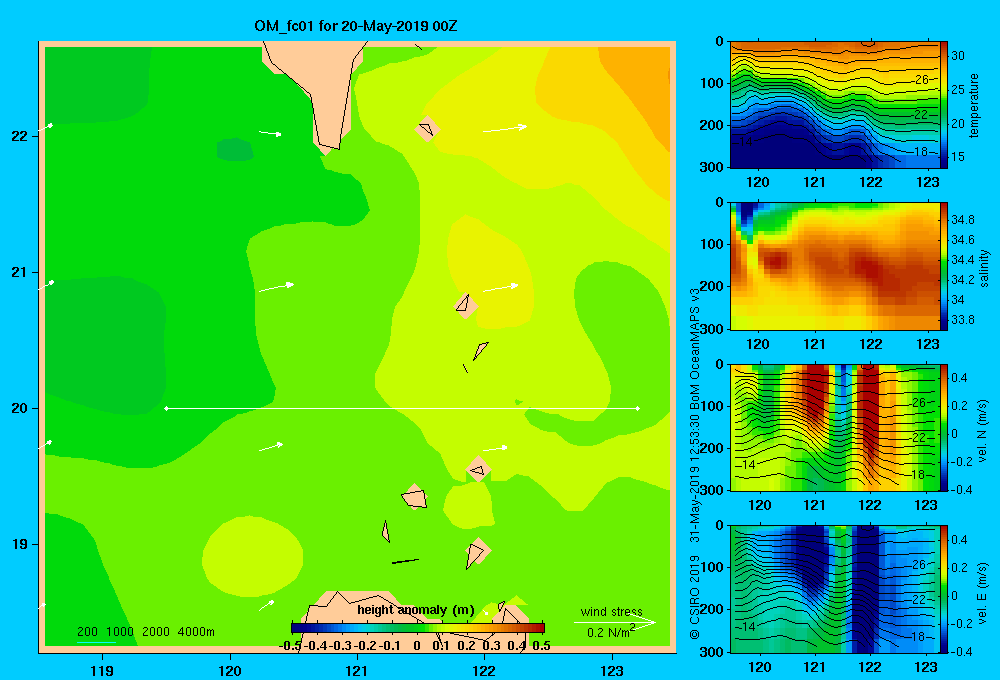1000x680 pixels.
Task: Click "0.5" at the height anomaly scale's right end
Action: pyautogui.click(x=541, y=646)
